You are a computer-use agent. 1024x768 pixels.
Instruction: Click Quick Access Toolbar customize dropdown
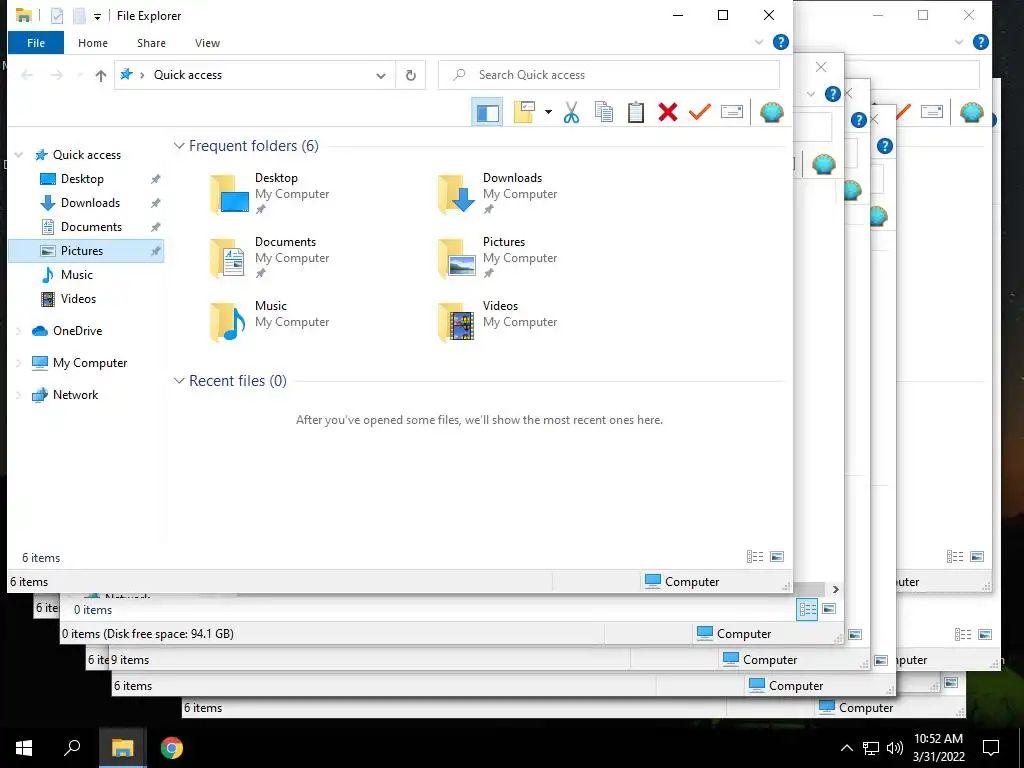point(97,16)
